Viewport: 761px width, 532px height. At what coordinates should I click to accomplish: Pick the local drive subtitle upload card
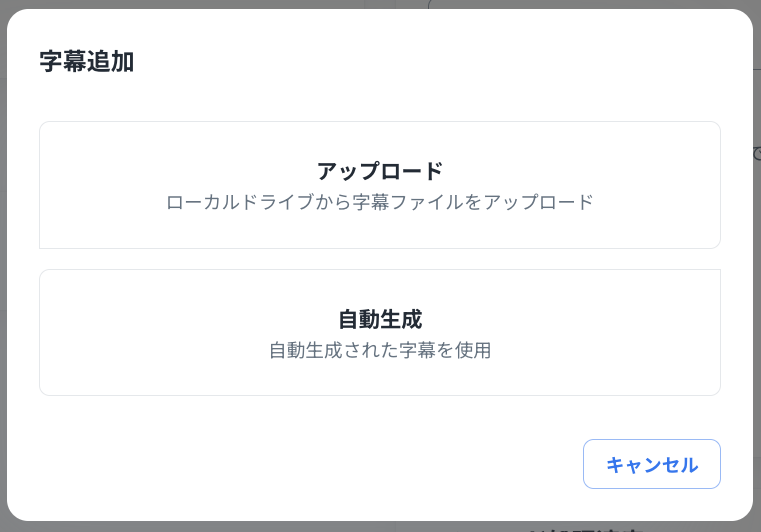pos(380,185)
